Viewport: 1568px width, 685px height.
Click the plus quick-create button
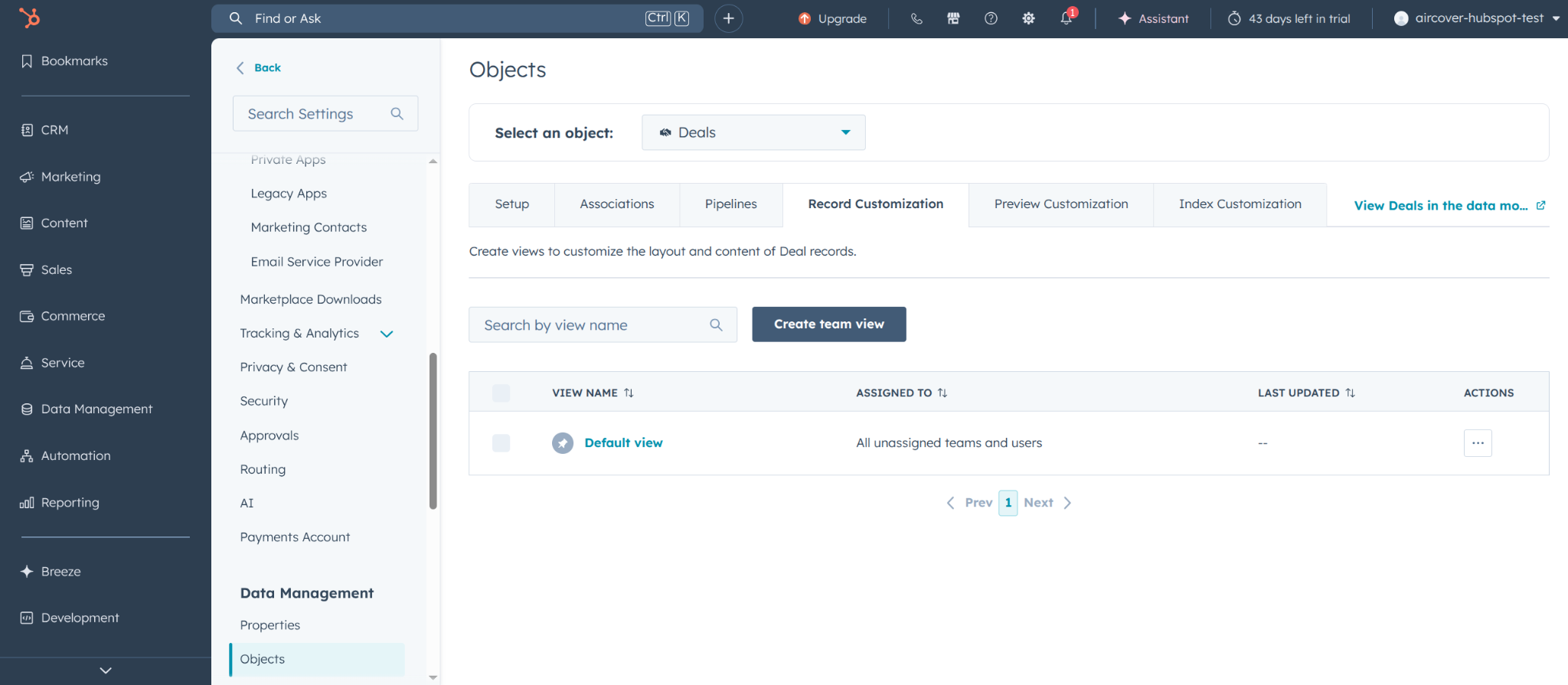[x=729, y=18]
